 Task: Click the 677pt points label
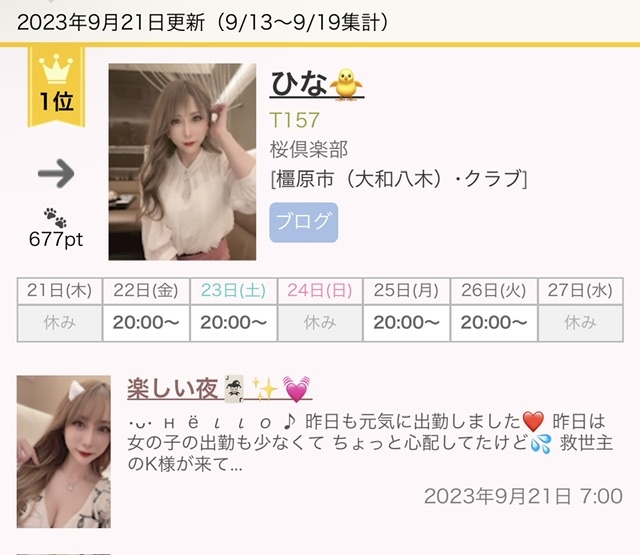point(56,239)
